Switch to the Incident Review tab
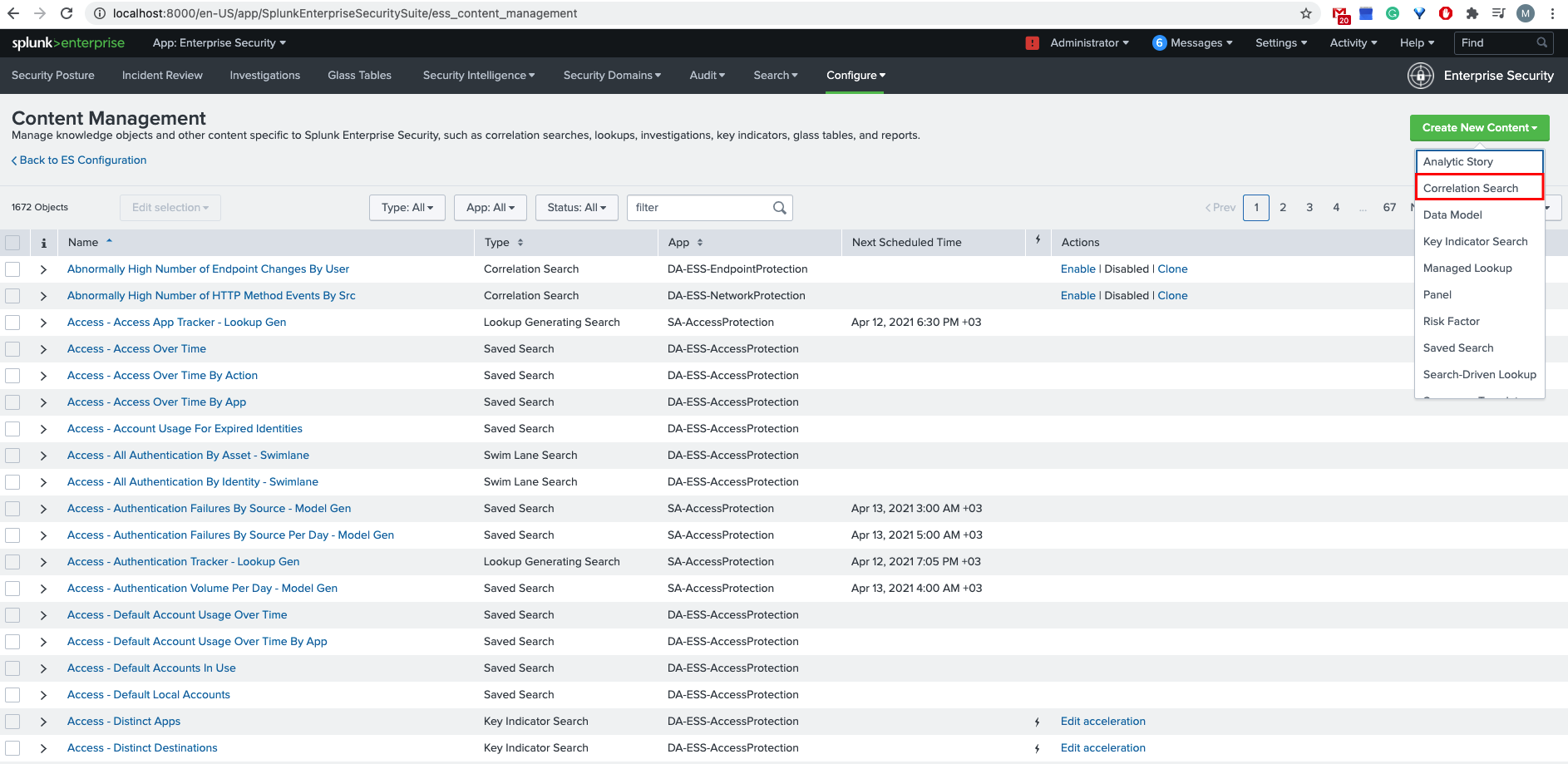 click(162, 75)
